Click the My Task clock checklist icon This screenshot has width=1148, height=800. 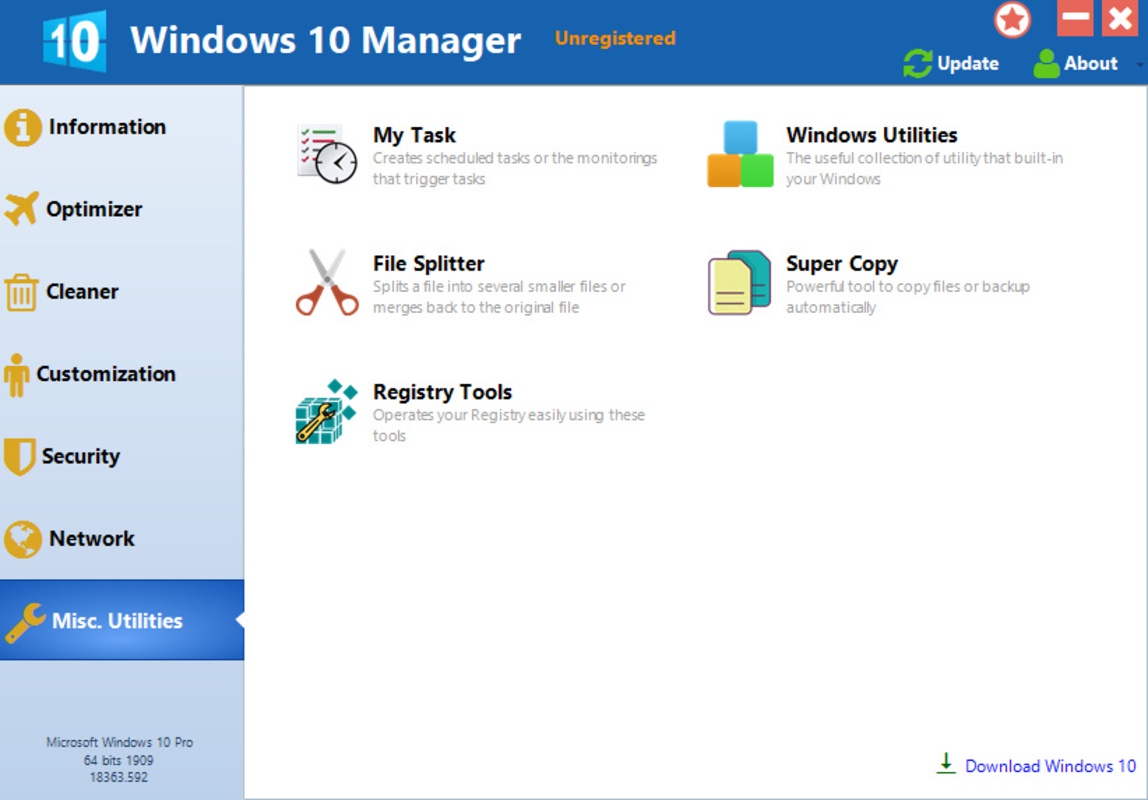[x=326, y=154]
